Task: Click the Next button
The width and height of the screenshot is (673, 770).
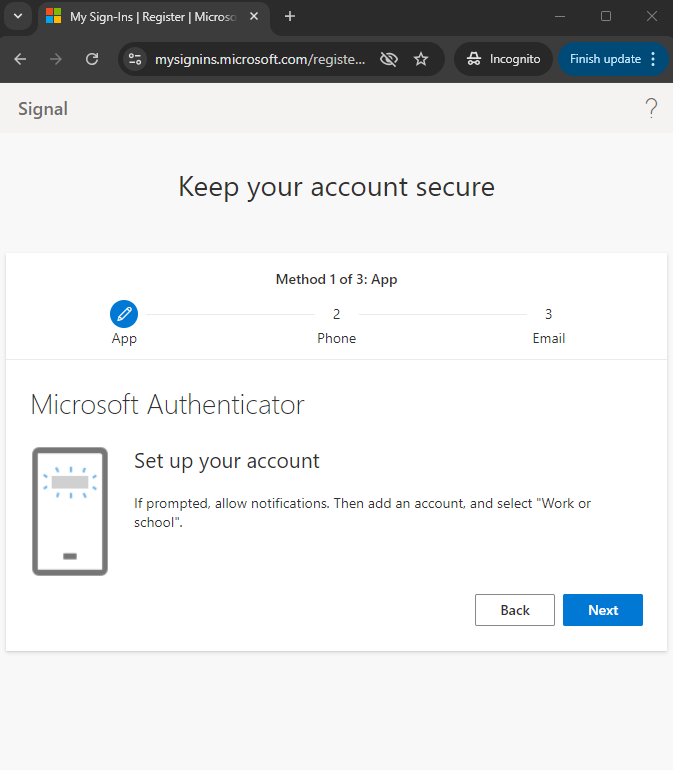Action: click(x=603, y=610)
